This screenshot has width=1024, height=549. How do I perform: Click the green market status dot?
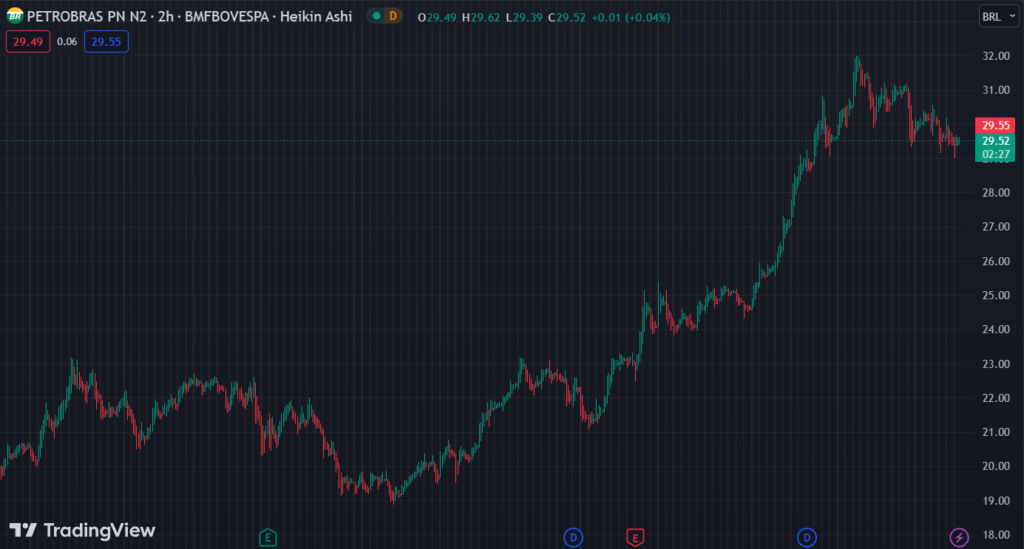click(x=376, y=16)
